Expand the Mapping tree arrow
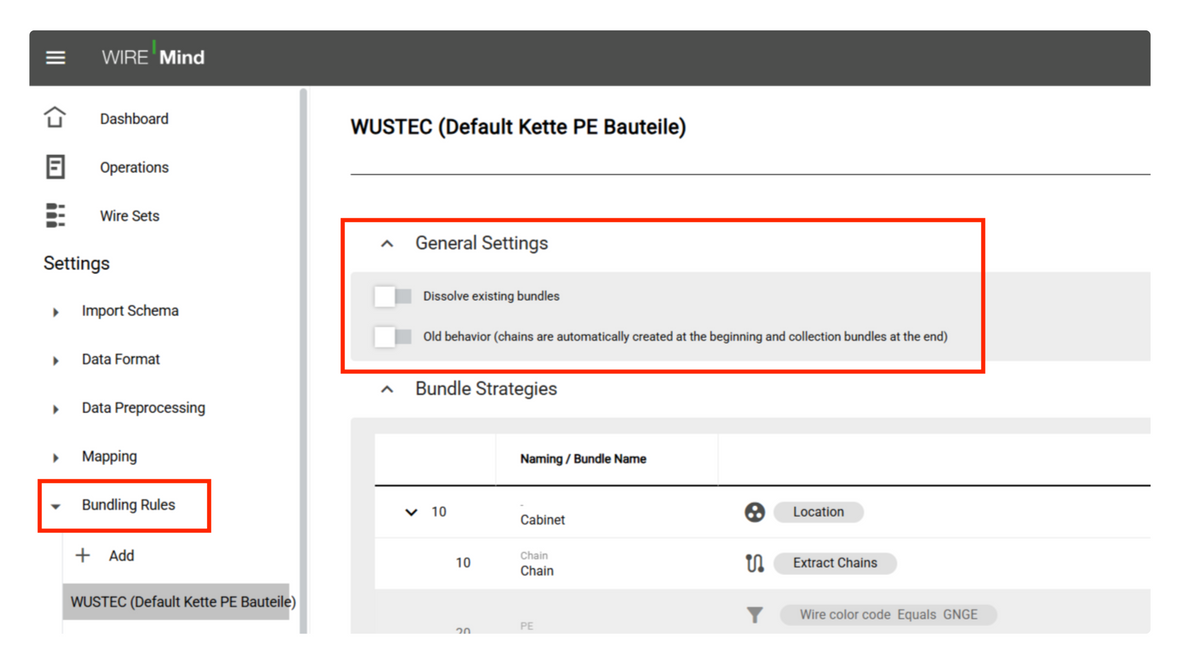Image resolution: width=1180 pixels, height=664 pixels. click(x=55, y=458)
